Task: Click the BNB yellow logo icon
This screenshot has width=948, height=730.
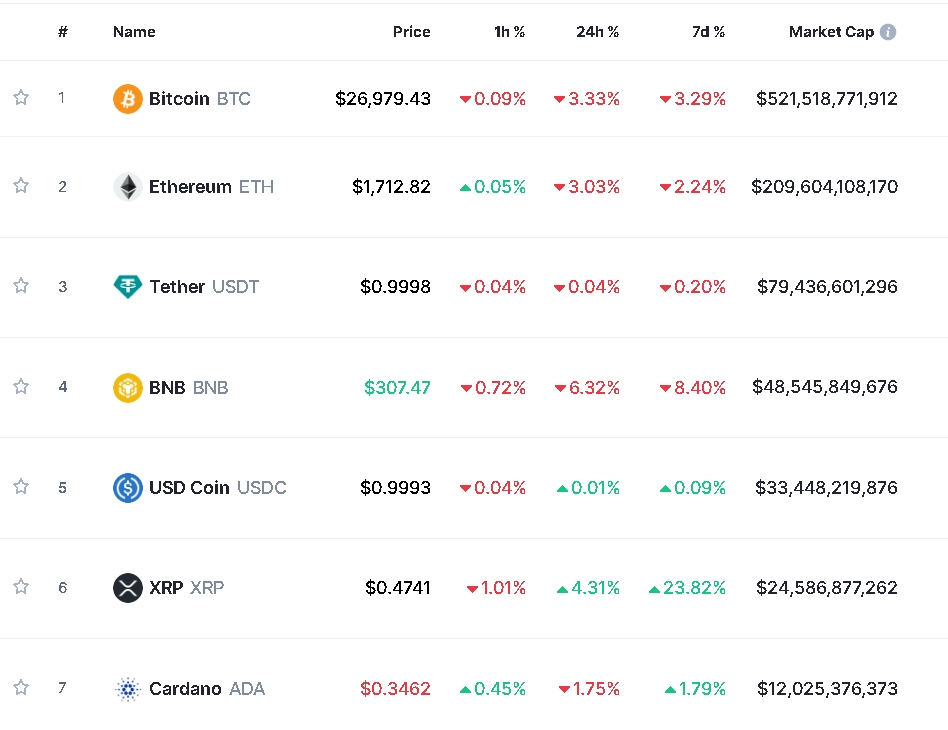Action: tap(128, 387)
